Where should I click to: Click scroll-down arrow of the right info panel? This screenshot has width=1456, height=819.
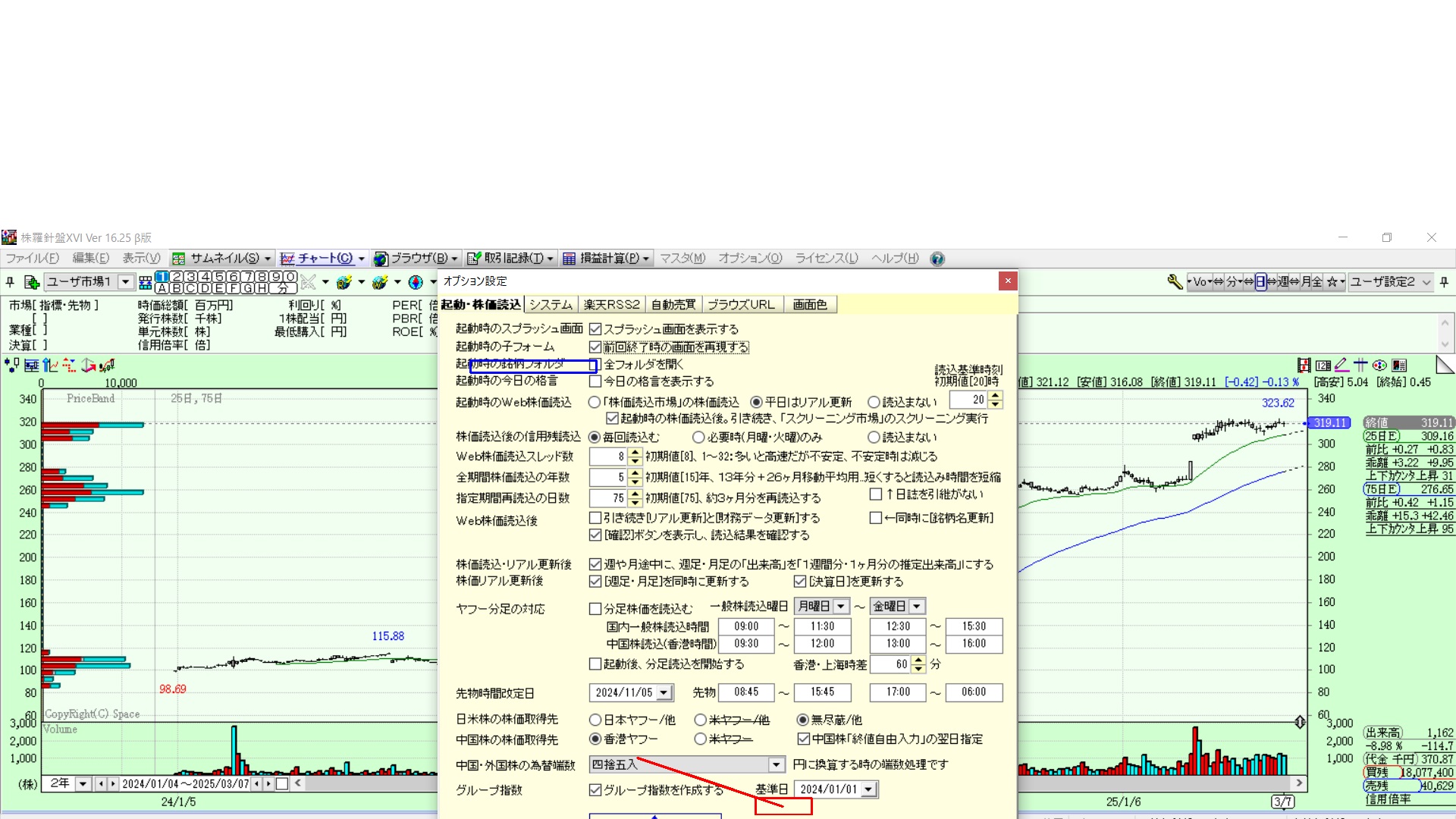point(1445,345)
